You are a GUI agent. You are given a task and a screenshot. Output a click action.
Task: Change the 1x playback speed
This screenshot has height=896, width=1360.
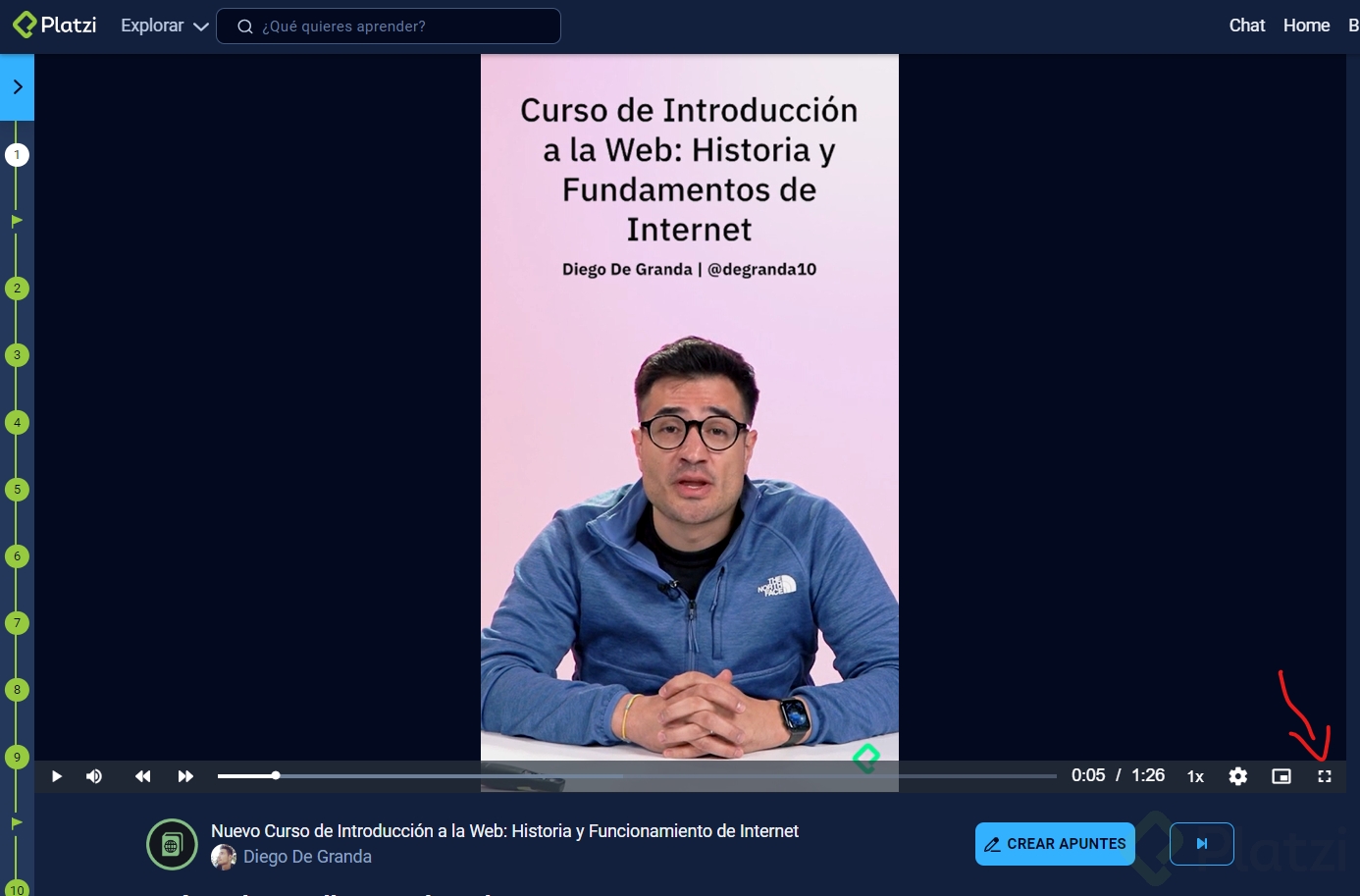[1195, 776]
